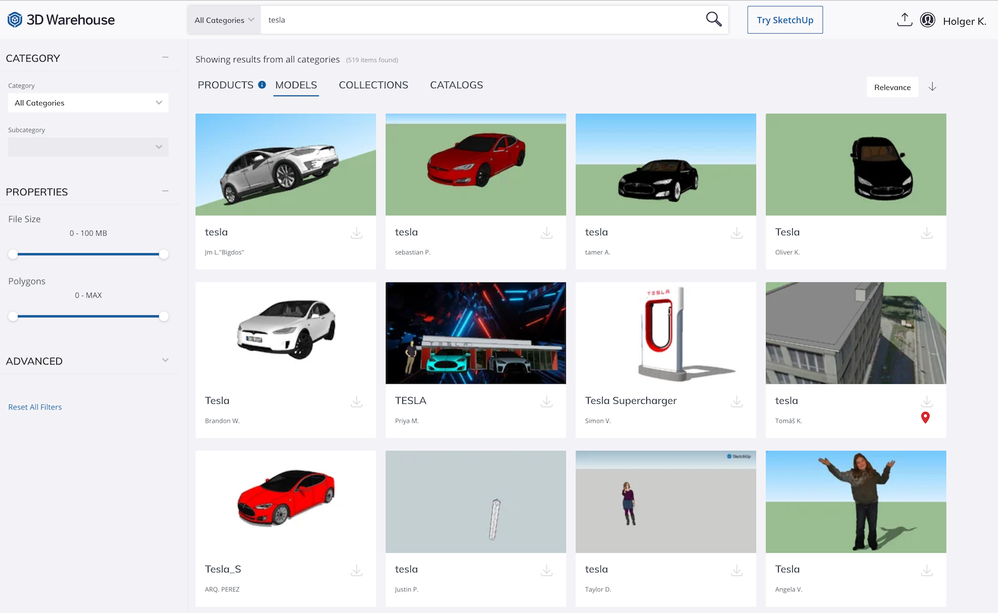Download the Tesla model by Brandon W.

(x=356, y=402)
